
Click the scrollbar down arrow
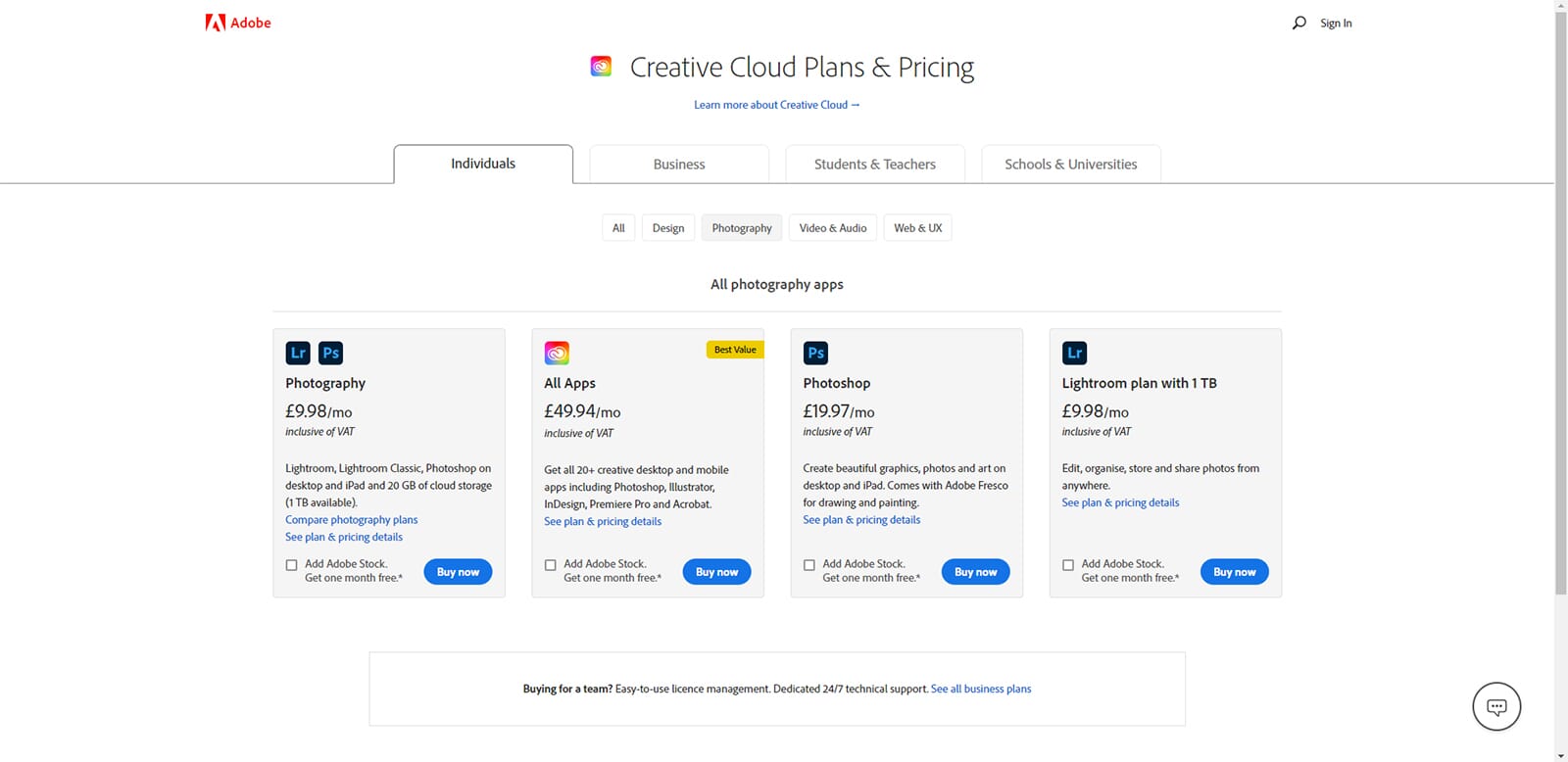tap(1561, 755)
